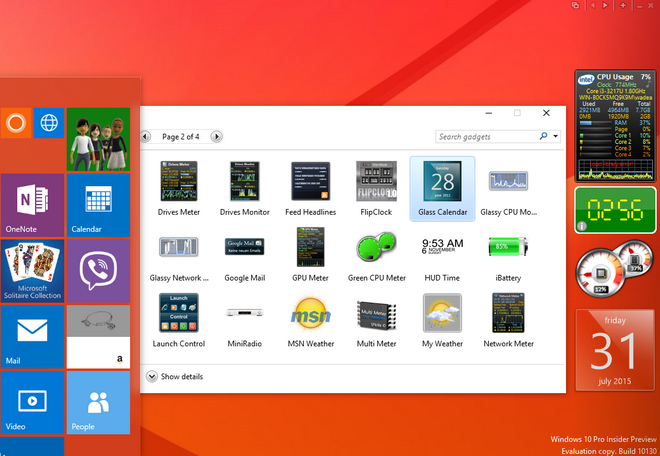The width and height of the screenshot is (660, 456).
Task: Click the CPU Usage gadget on desktop
Action: pos(615,126)
